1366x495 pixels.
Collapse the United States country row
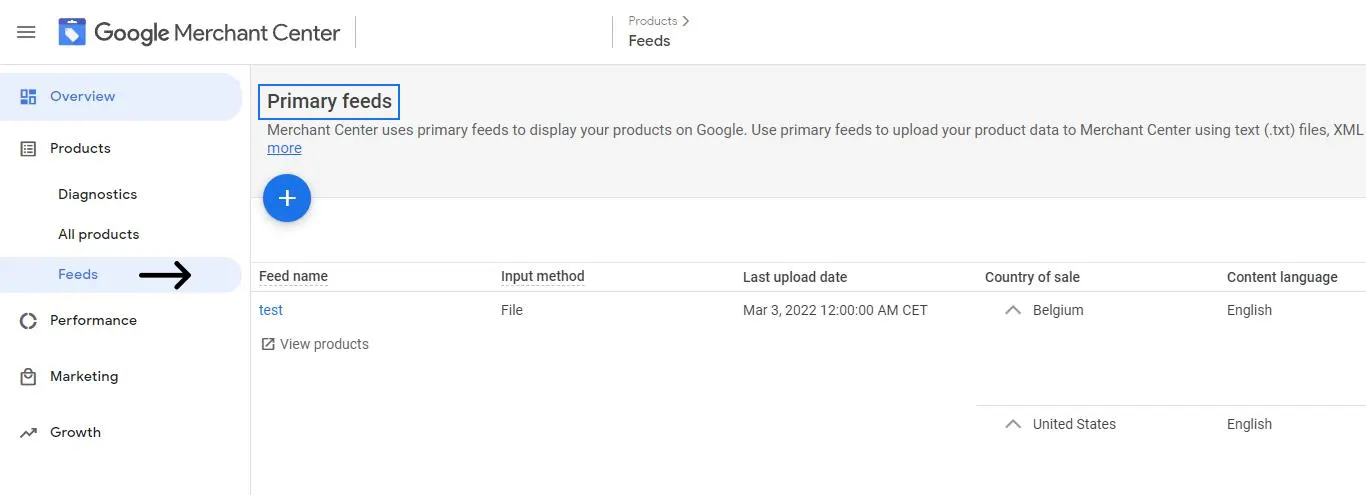[x=1013, y=424]
